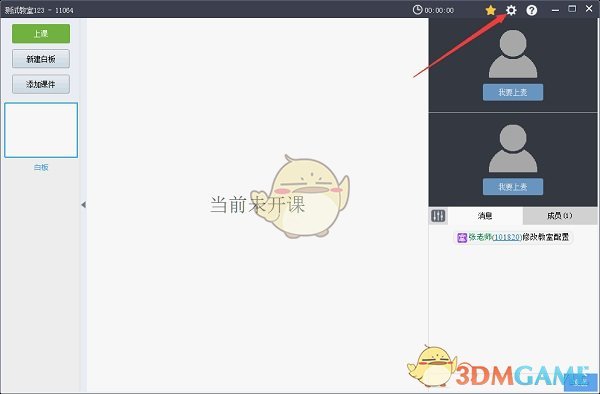The height and width of the screenshot is (394, 600).
Task: Click the yellow star favorite icon
Action: pyautogui.click(x=491, y=10)
